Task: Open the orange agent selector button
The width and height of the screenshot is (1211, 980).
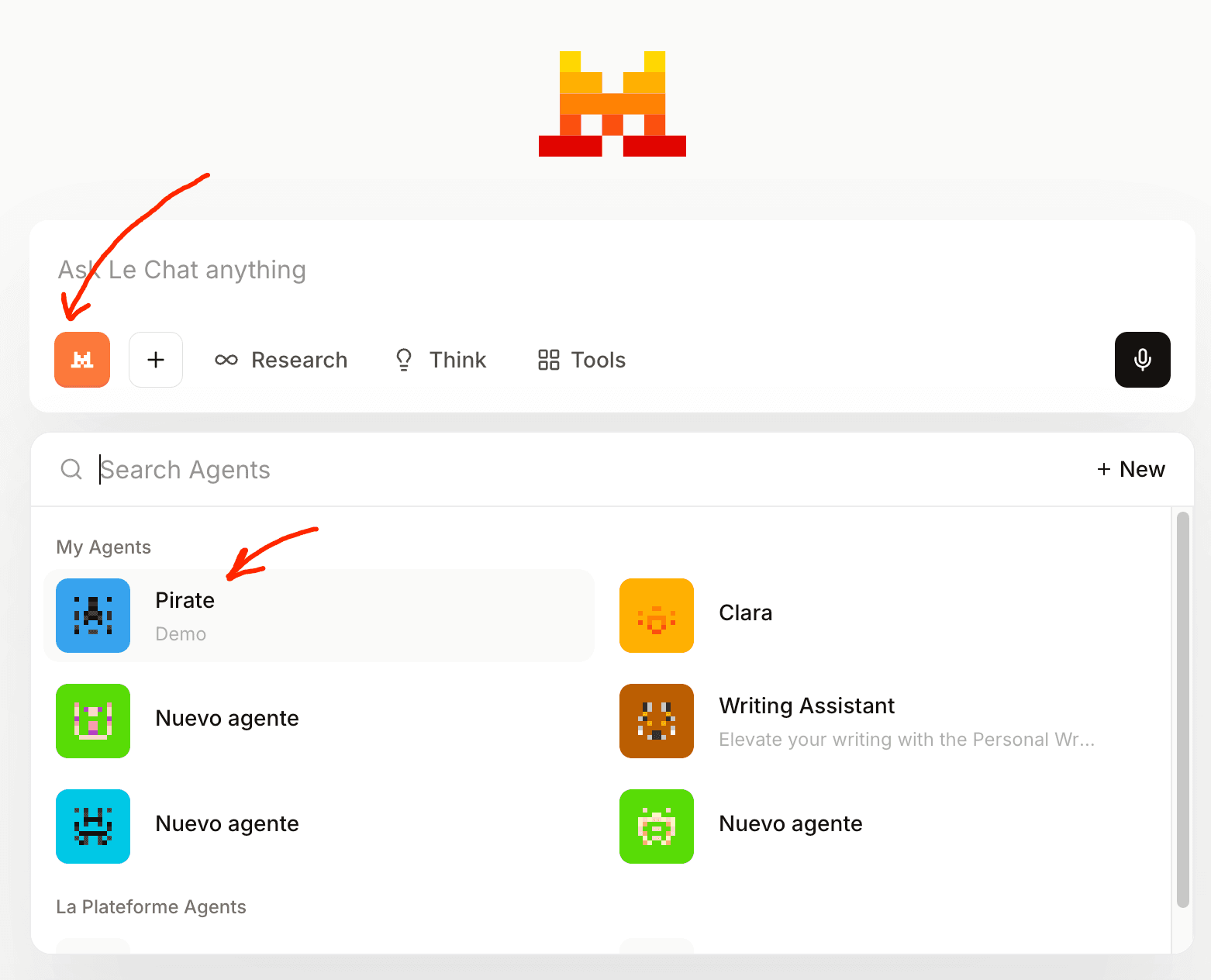Action: (x=82, y=360)
